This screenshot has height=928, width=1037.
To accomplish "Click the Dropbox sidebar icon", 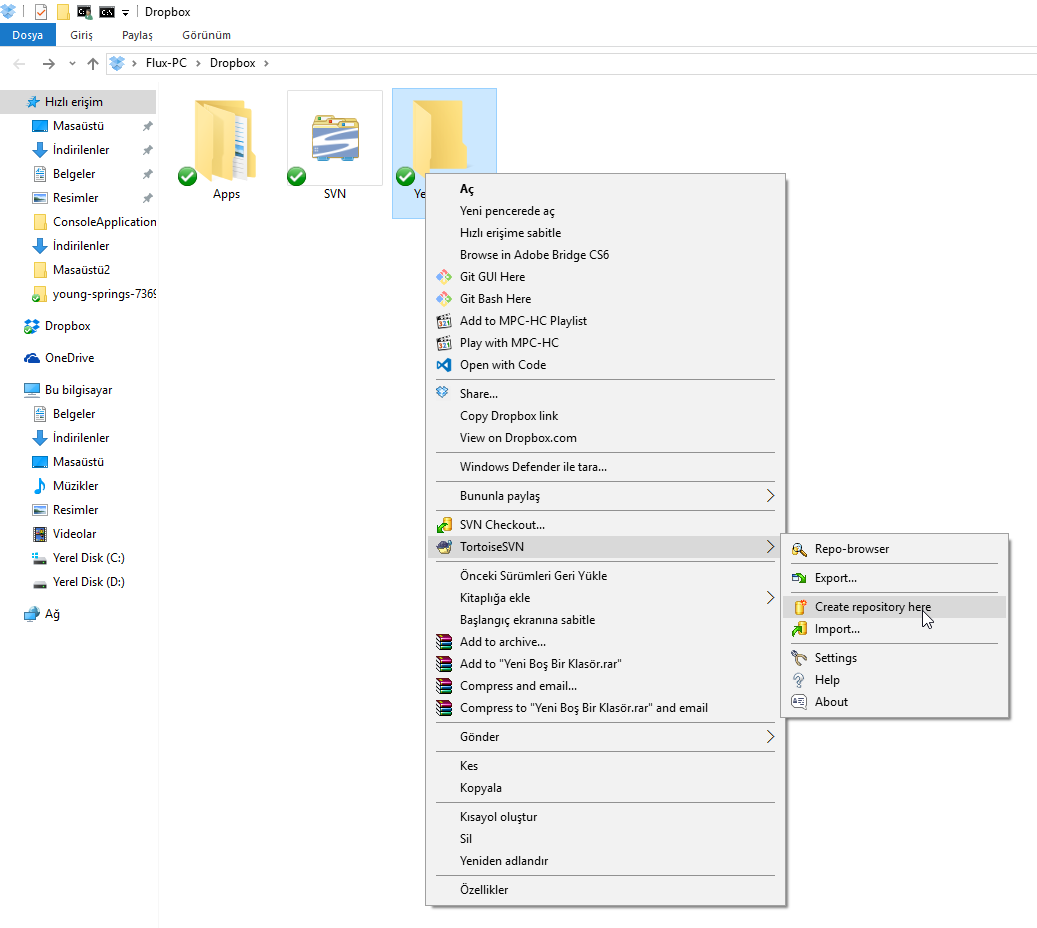I will click(32, 326).
